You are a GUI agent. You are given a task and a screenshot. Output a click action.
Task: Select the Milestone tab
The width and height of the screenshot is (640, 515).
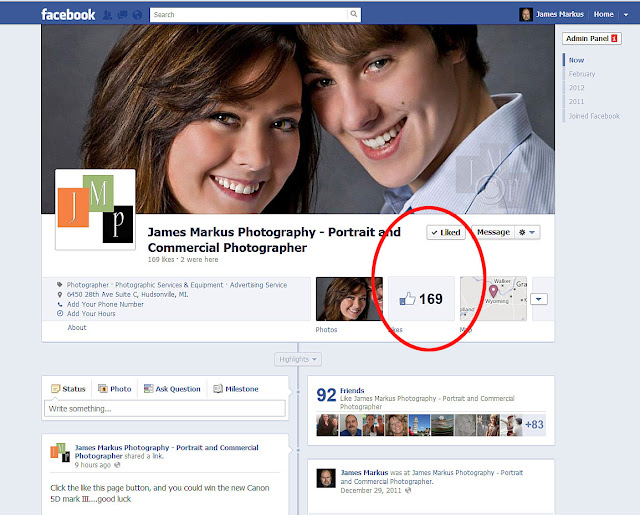click(236, 389)
